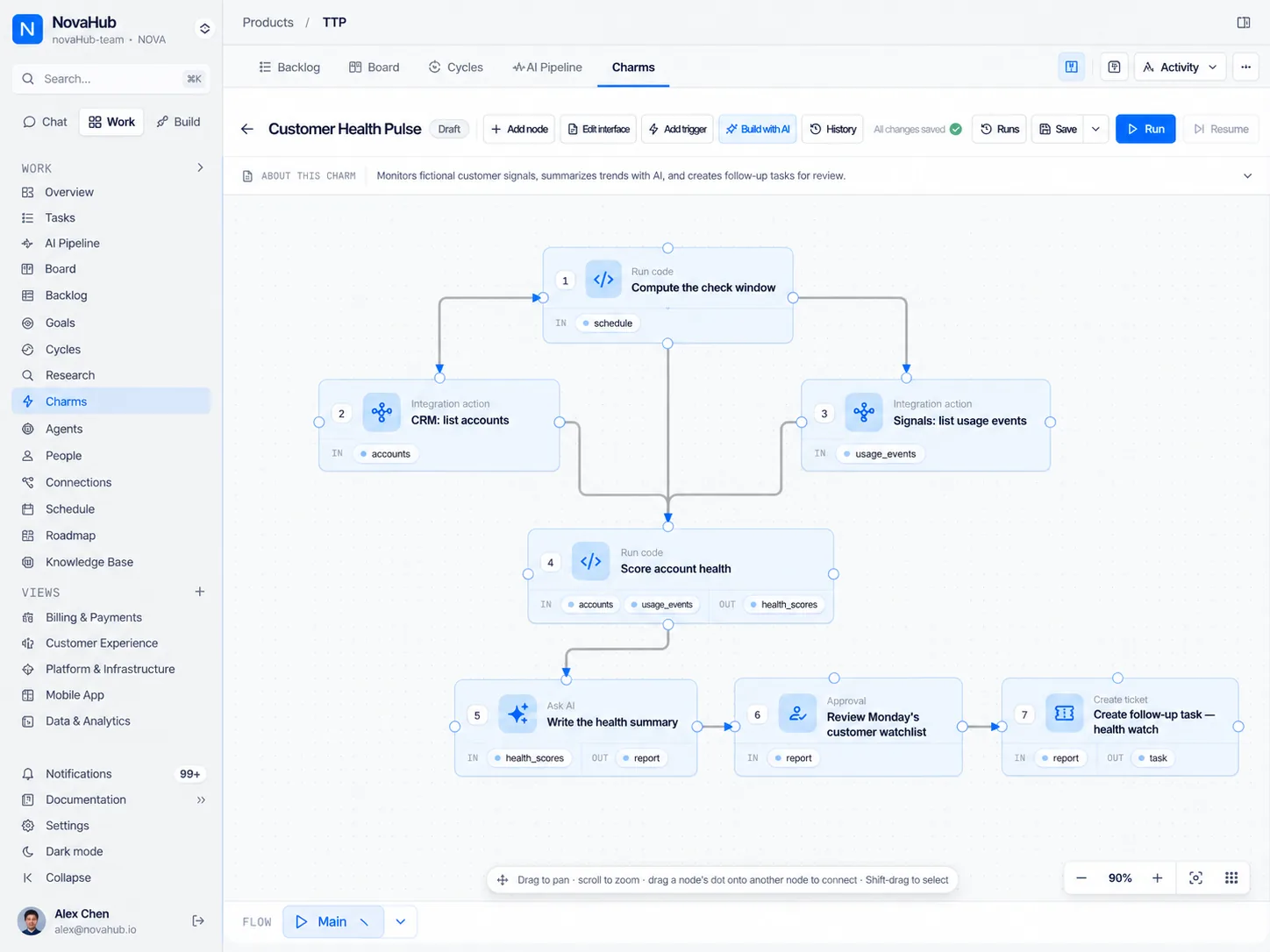Expand the About this charm description
Image resolution: width=1270 pixels, height=952 pixels.
1247,176
